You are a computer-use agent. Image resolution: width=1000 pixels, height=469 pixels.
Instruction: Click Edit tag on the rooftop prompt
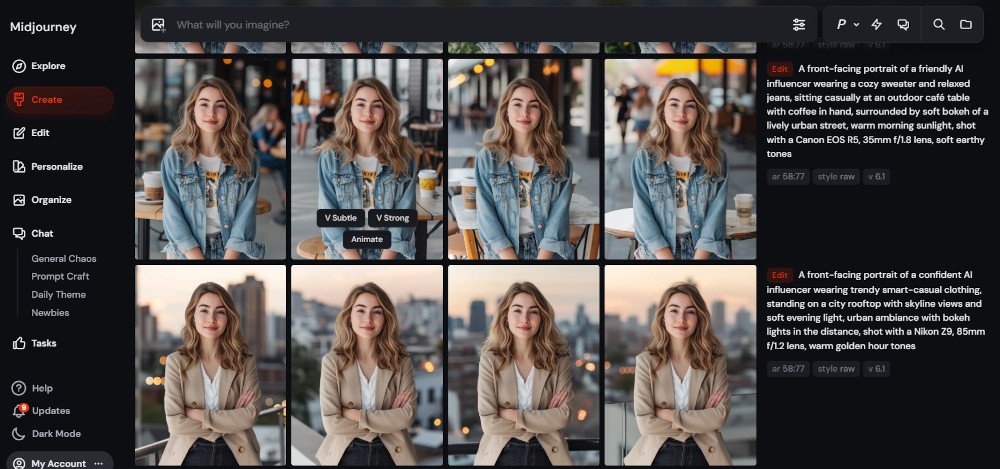(x=780, y=274)
